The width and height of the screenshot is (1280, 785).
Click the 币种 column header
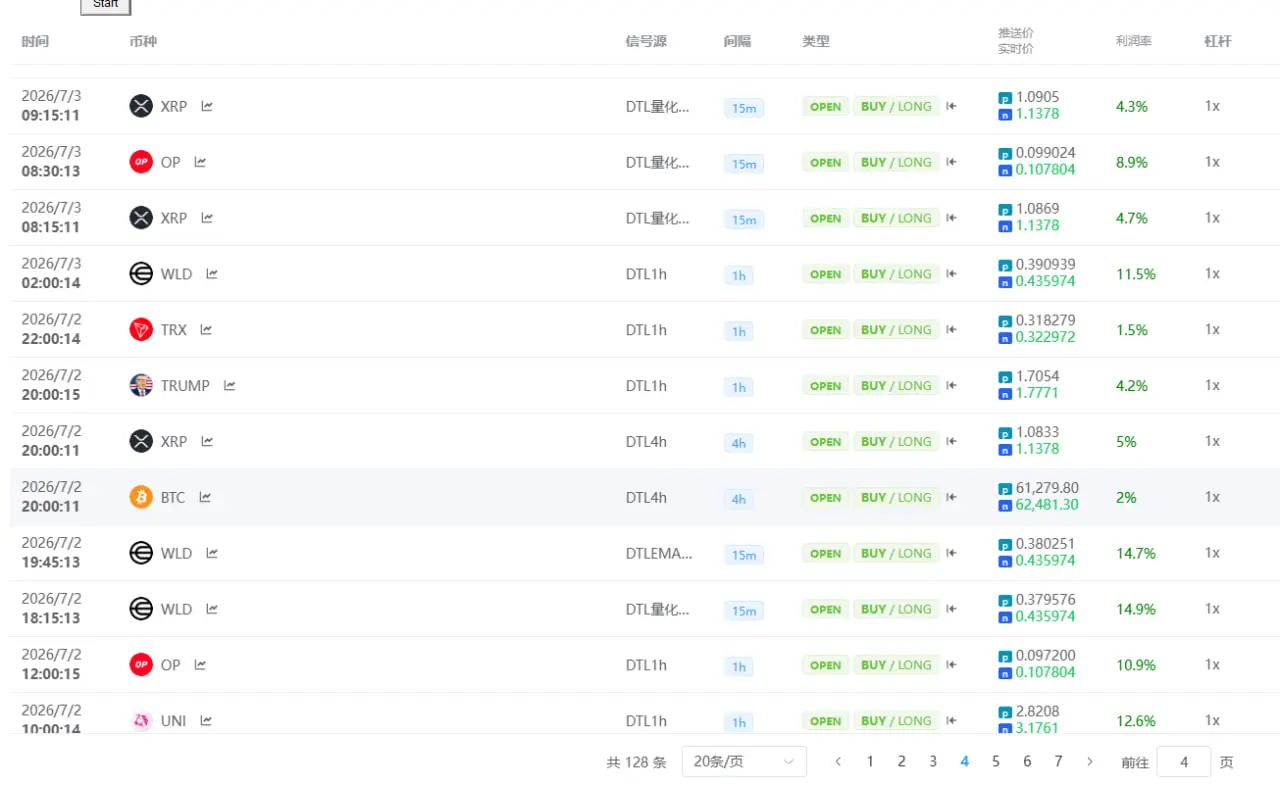click(143, 41)
